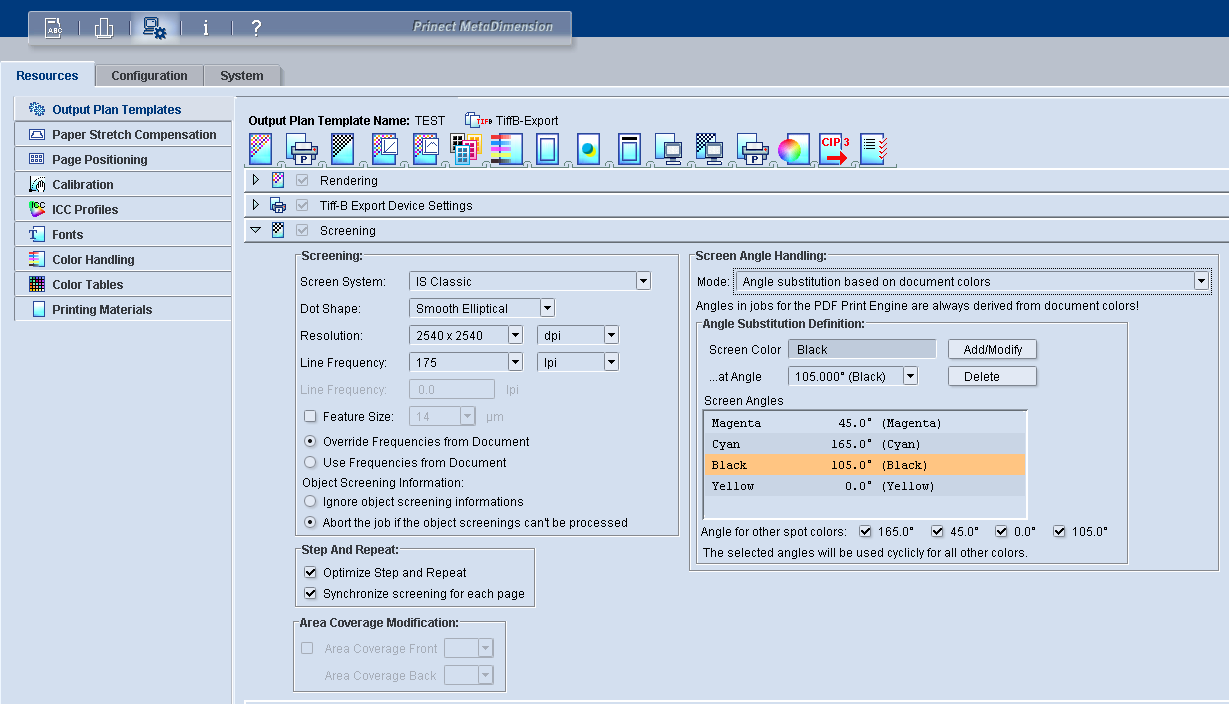The image size is (1229, 704).
Task: Open help with the question mark icon
Action: pos(256,28)
